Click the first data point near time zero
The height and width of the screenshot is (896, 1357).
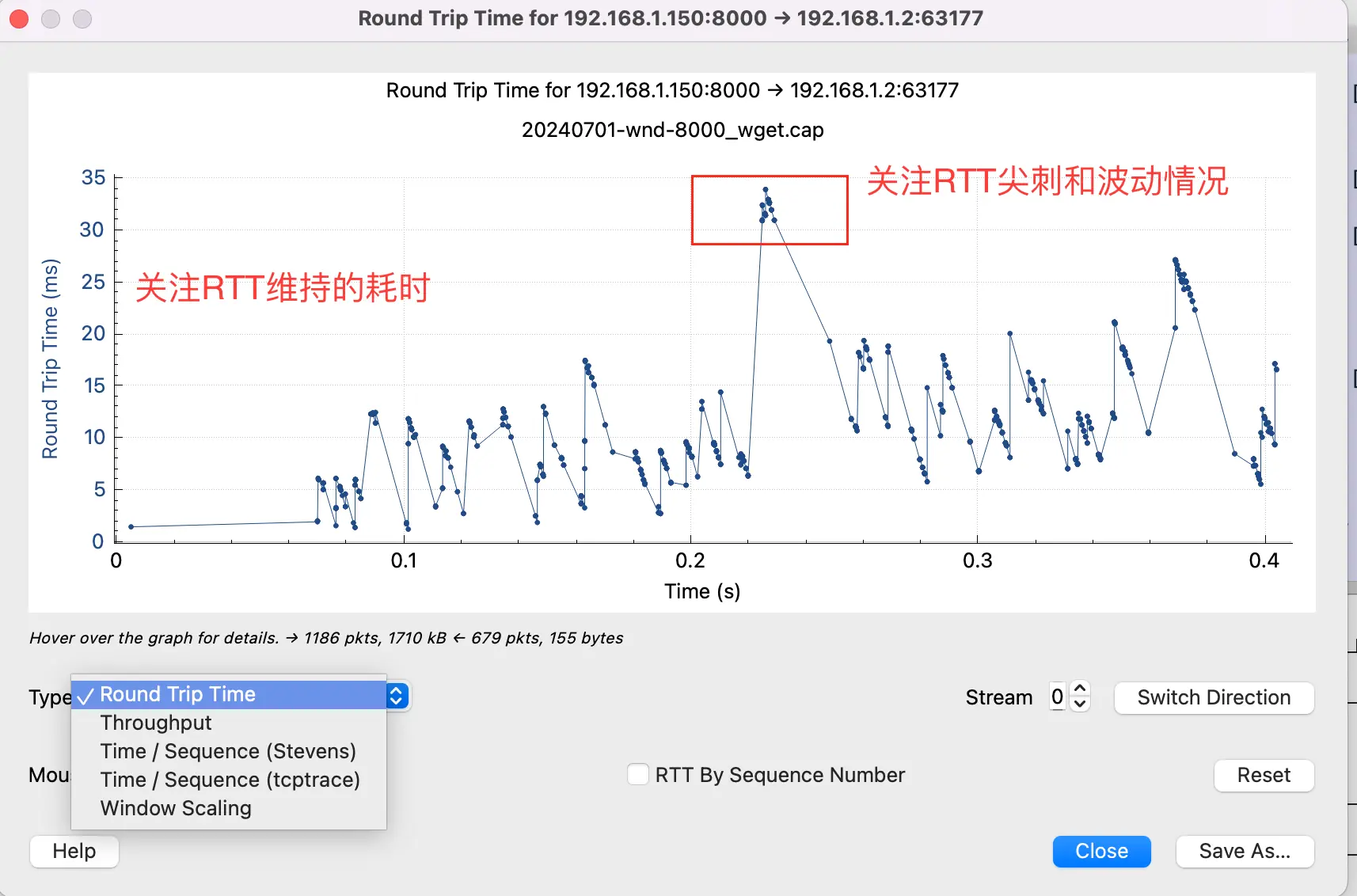tap(131, 526)
